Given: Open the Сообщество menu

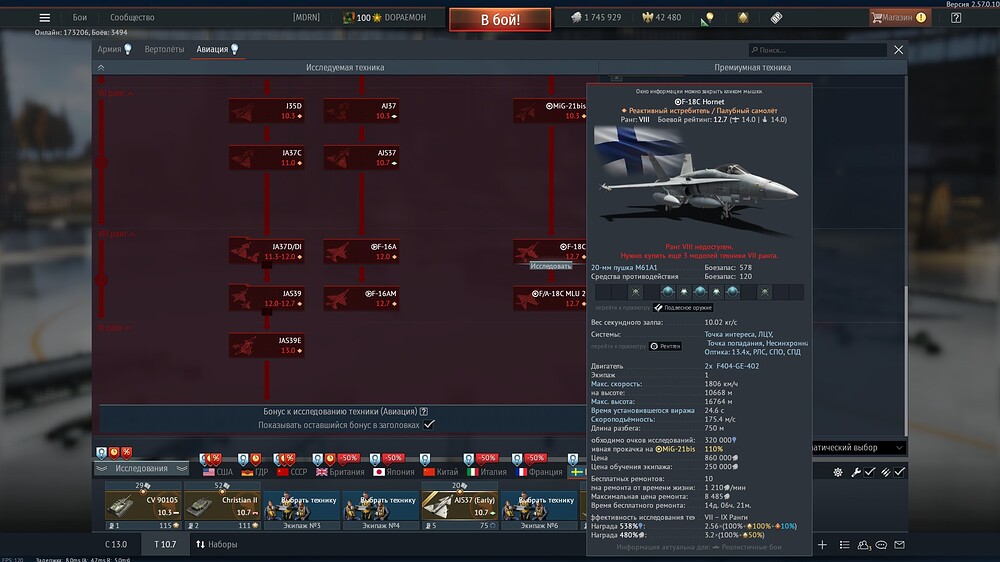Looking at the screenshot, I should (132, 18).
